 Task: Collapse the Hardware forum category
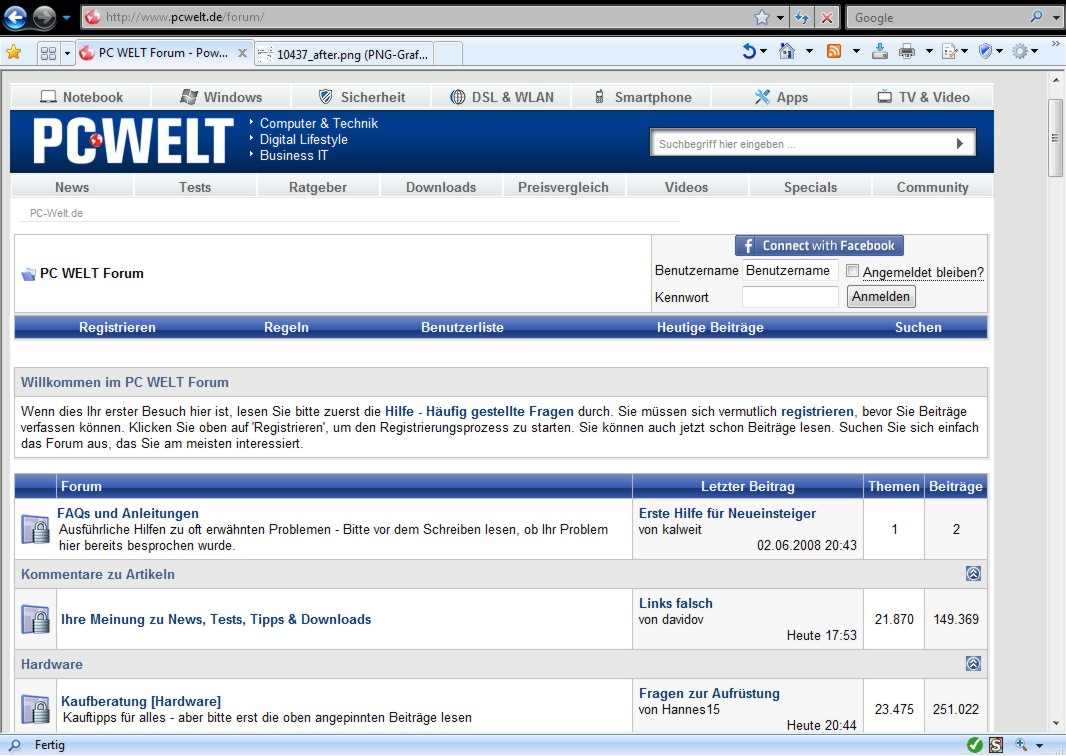[974, 663]
